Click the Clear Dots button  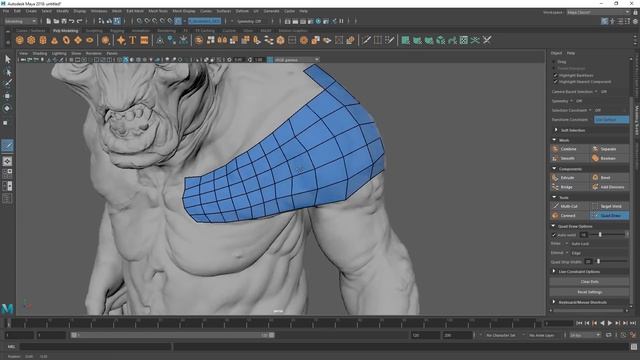point(589,282)
